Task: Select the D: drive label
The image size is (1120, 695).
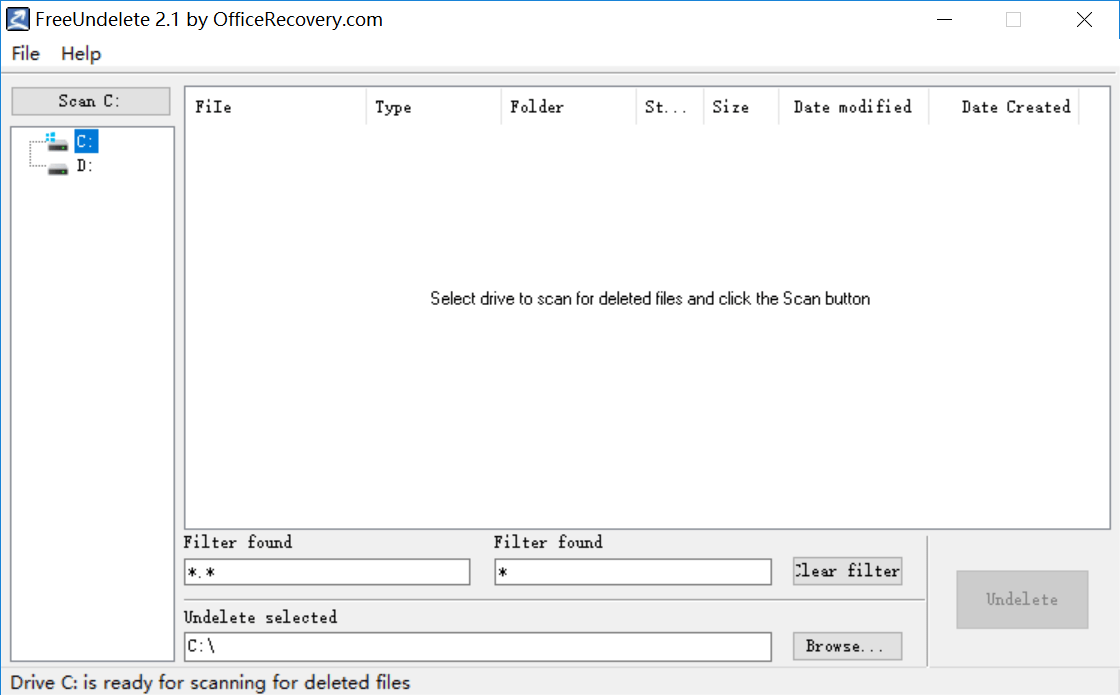Action: (85, 166)
